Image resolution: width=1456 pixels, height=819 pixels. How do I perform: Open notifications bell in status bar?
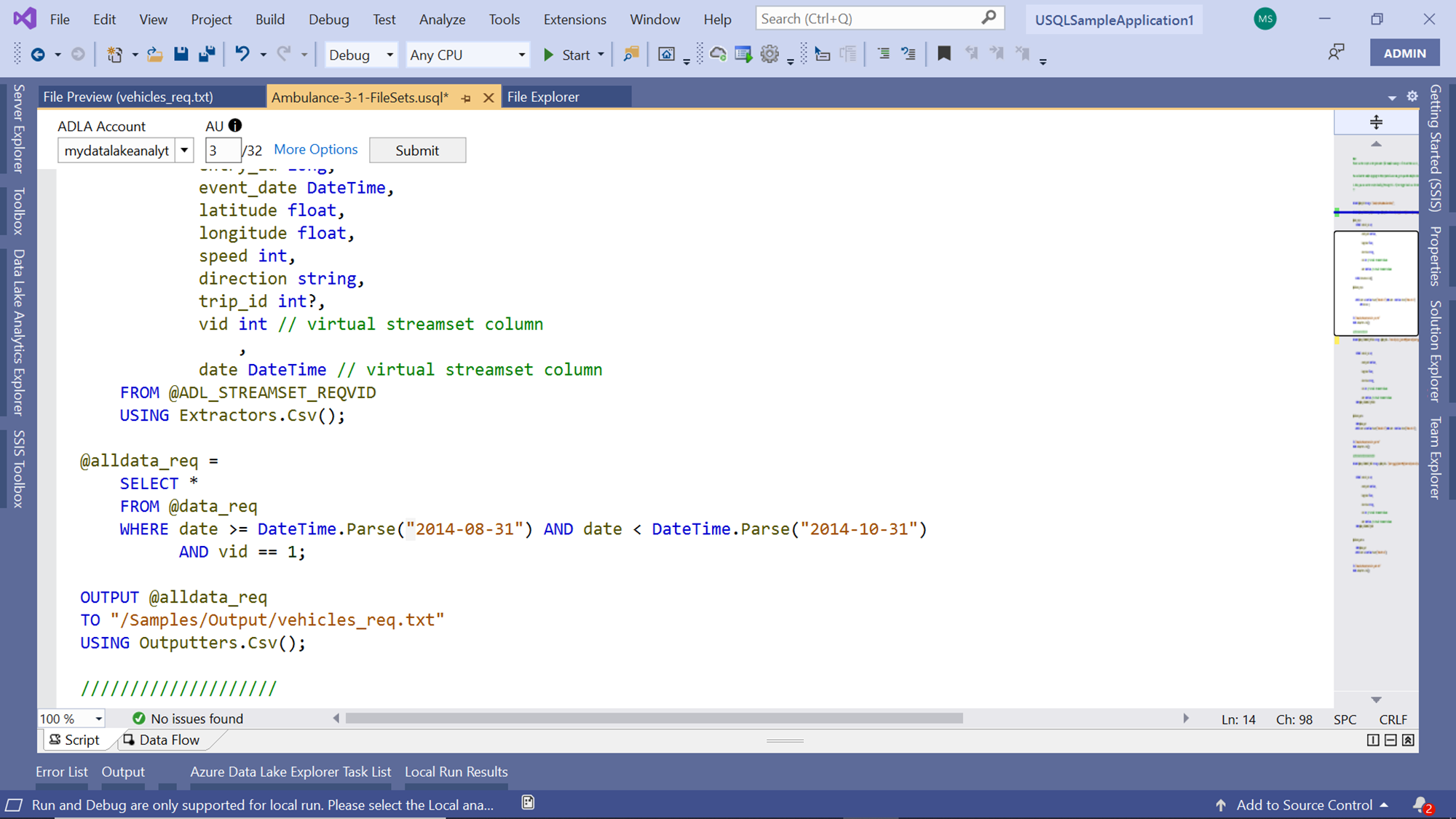1420,804
